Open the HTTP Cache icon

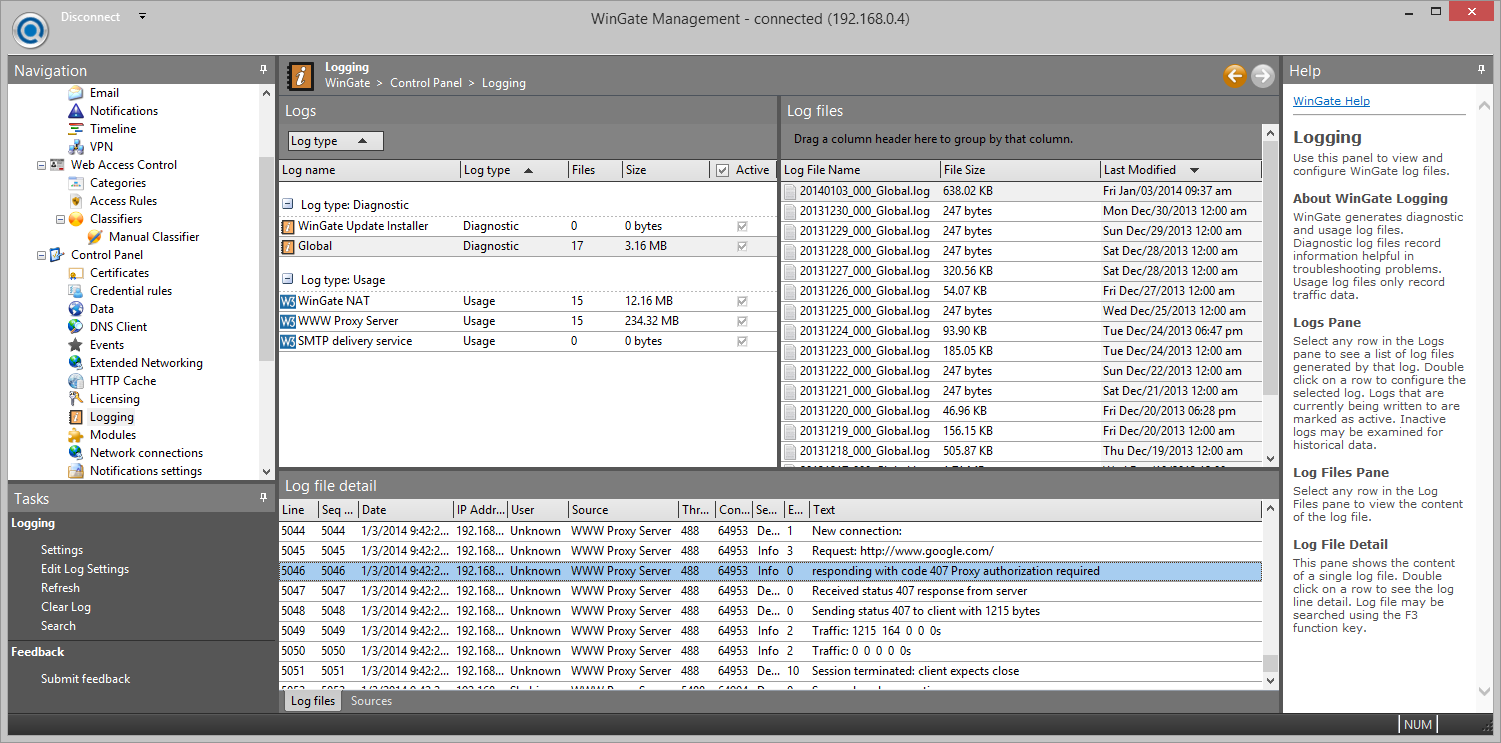[76, 381]
